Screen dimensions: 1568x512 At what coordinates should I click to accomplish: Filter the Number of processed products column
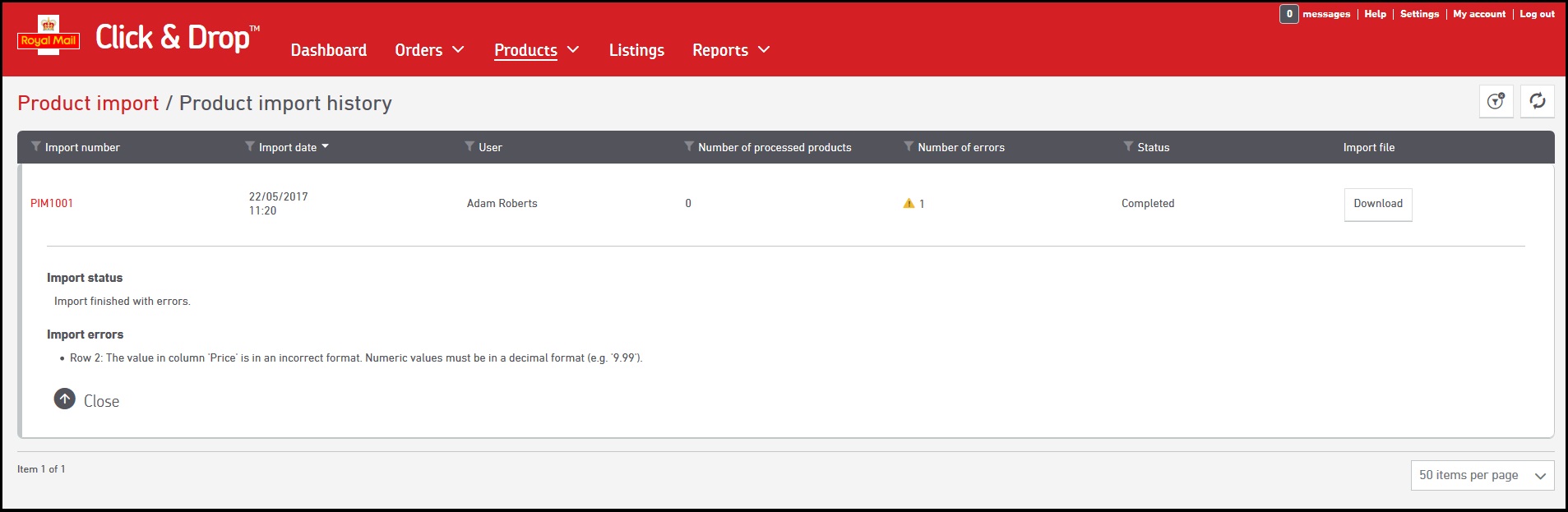point(689,146)
